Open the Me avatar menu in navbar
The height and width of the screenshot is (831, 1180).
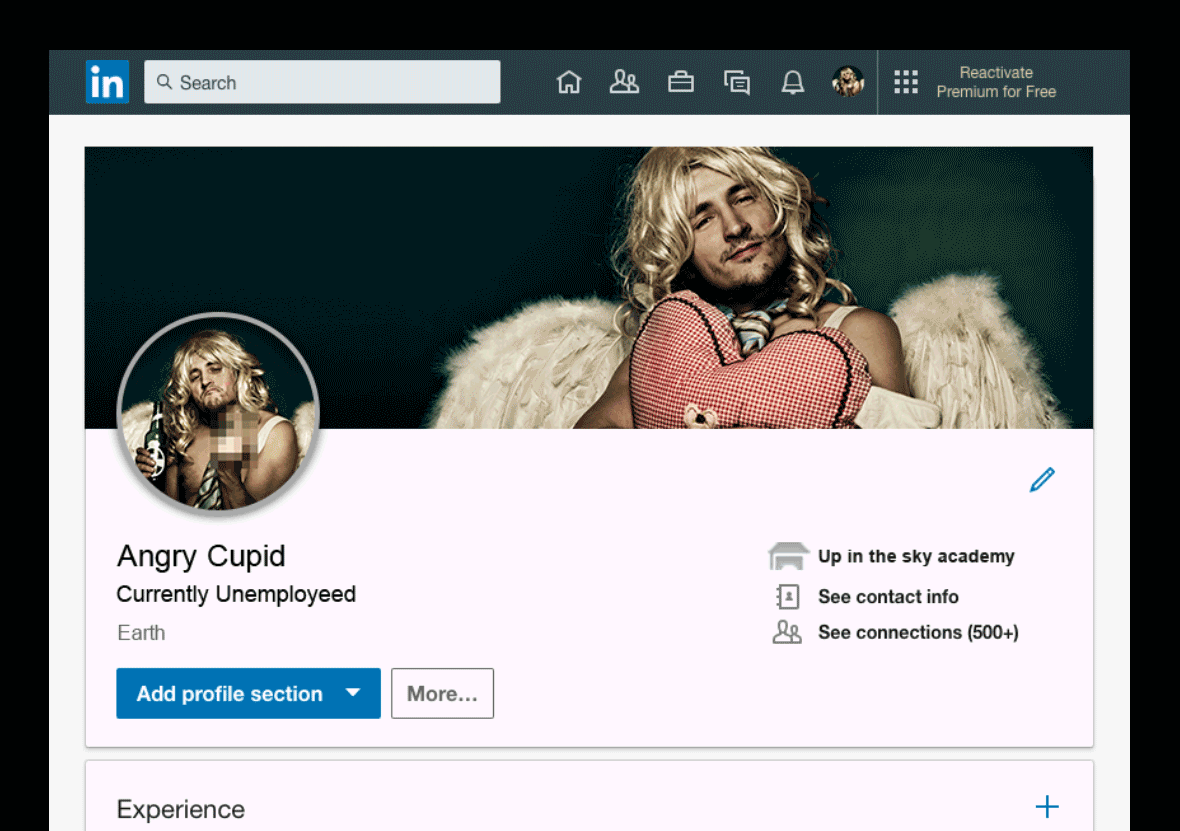848,82
